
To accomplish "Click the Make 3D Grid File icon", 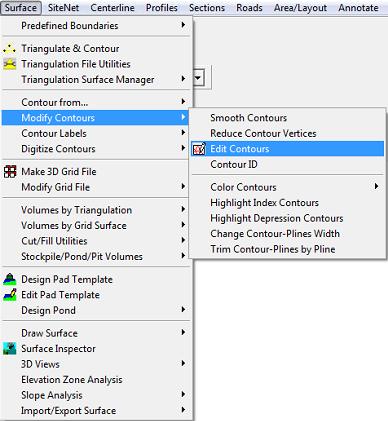I will point(10,172).
